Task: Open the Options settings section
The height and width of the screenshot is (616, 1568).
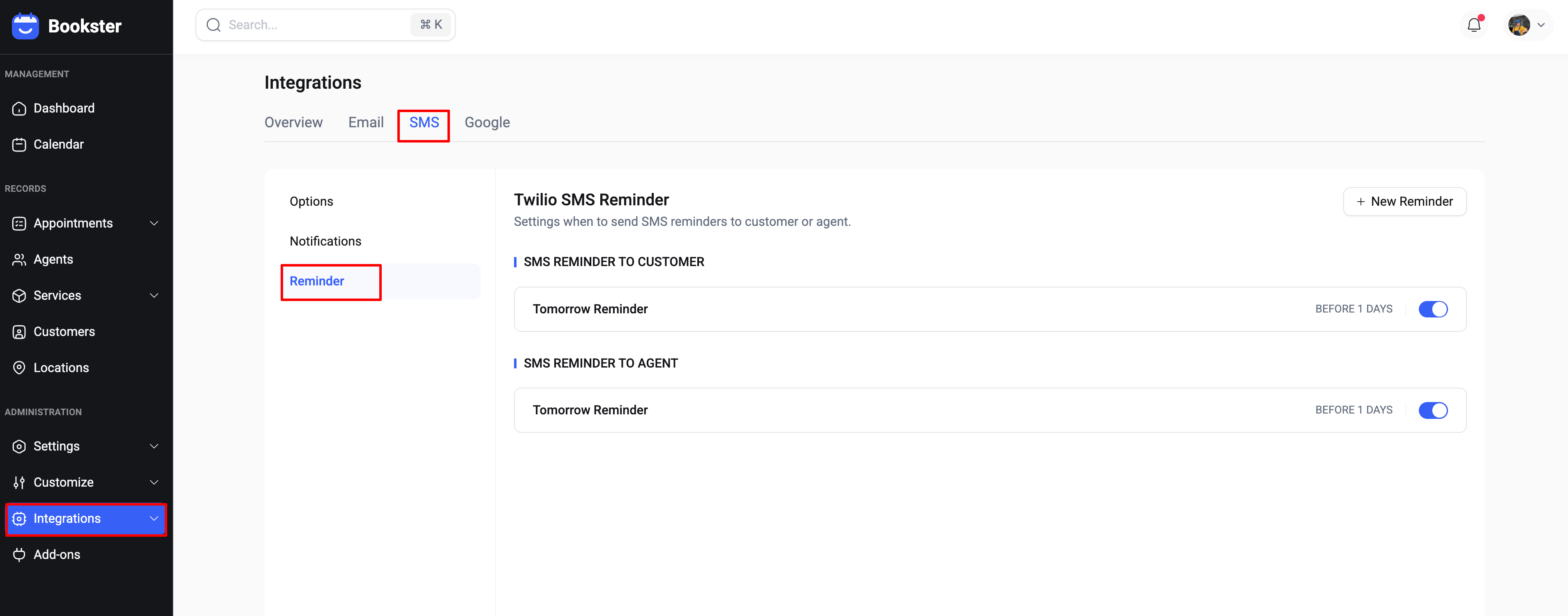Action: point(311,201)
